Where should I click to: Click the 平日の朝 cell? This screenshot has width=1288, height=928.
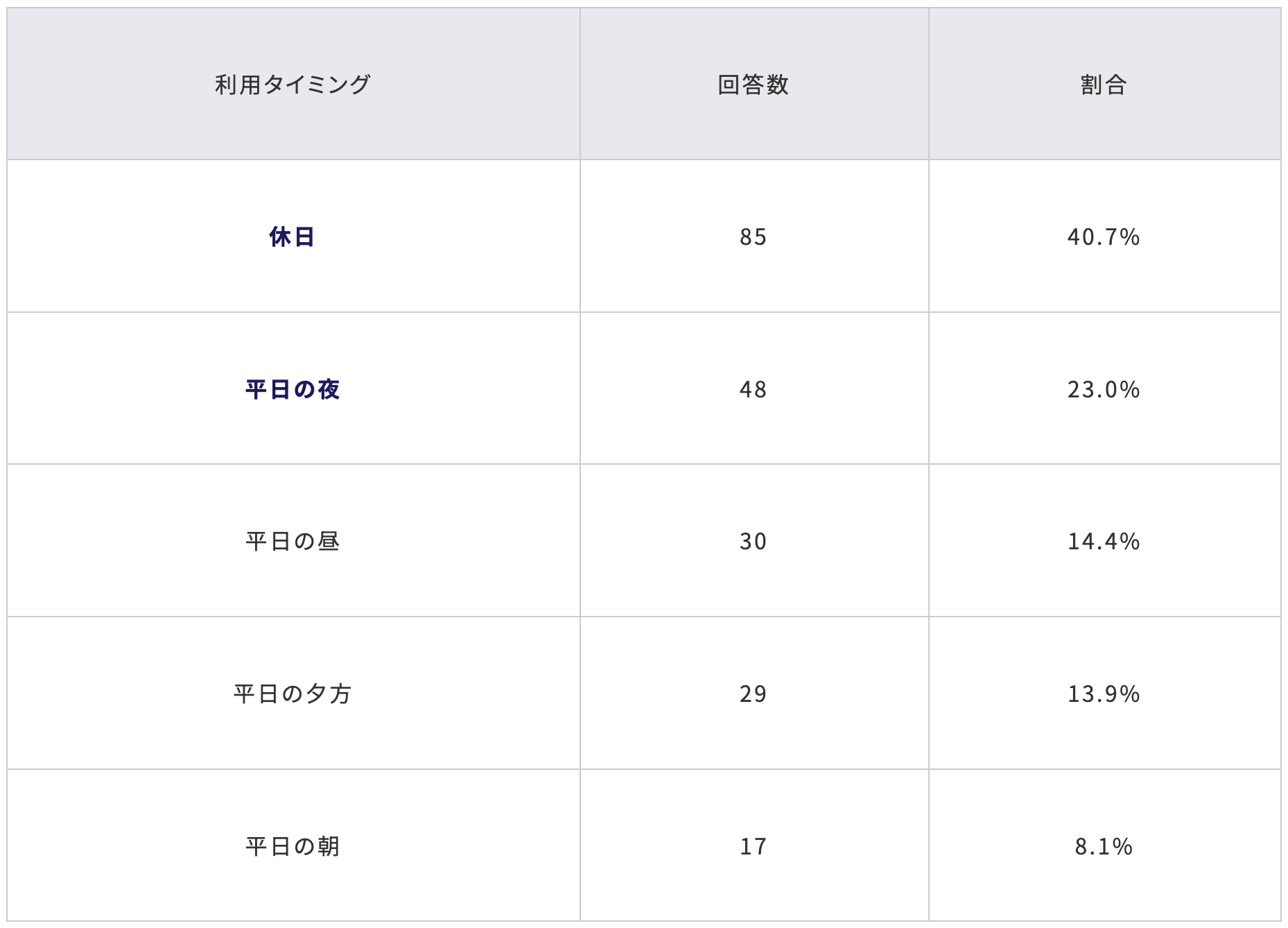click(x=292, y=847)
